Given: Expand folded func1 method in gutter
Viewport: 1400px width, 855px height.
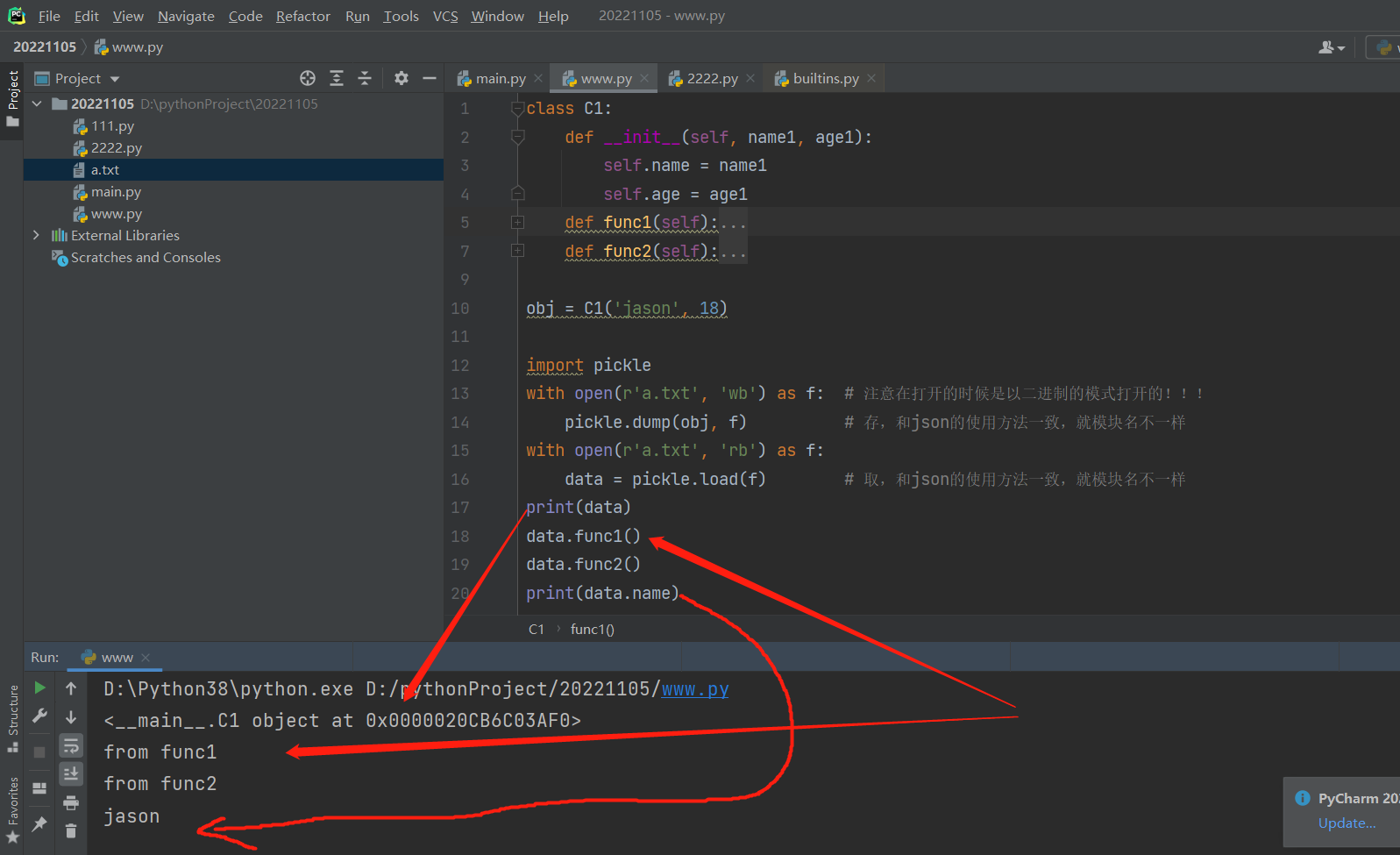Looking at the screenshot, I should pos(518,223).
